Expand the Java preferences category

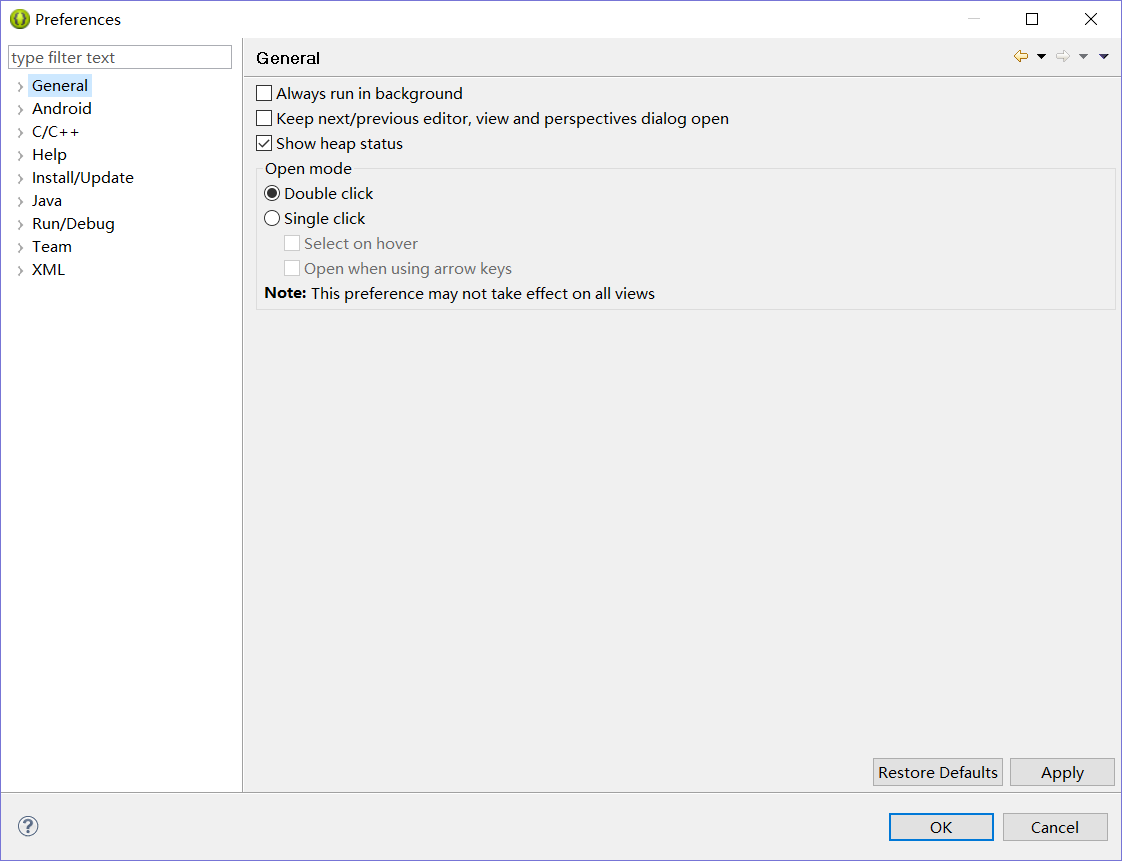(20, 200)
